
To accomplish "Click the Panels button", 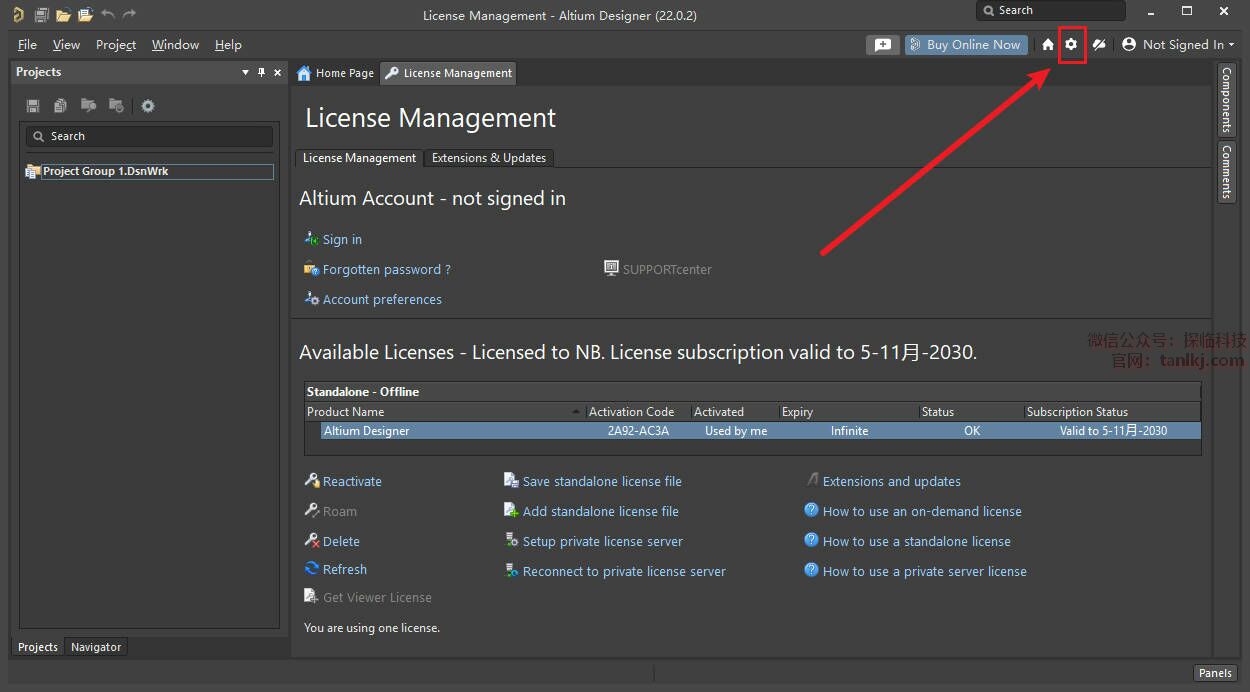I will [x=1215, y=673].
